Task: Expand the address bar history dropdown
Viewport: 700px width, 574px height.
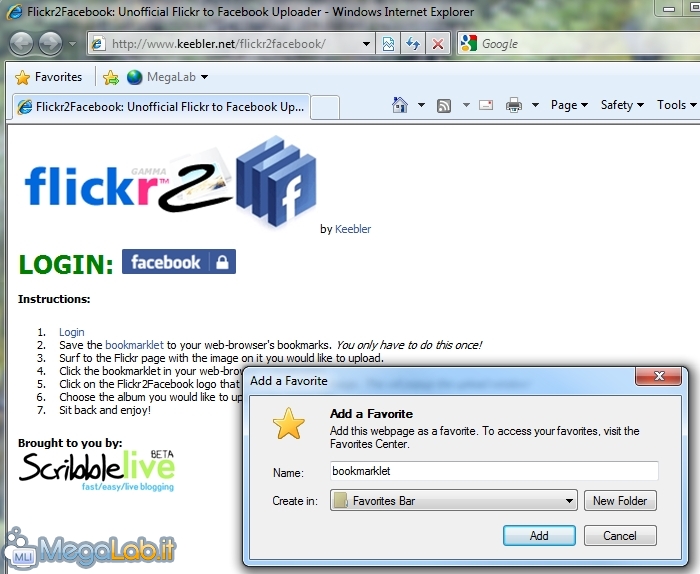Action: point(366,44)
